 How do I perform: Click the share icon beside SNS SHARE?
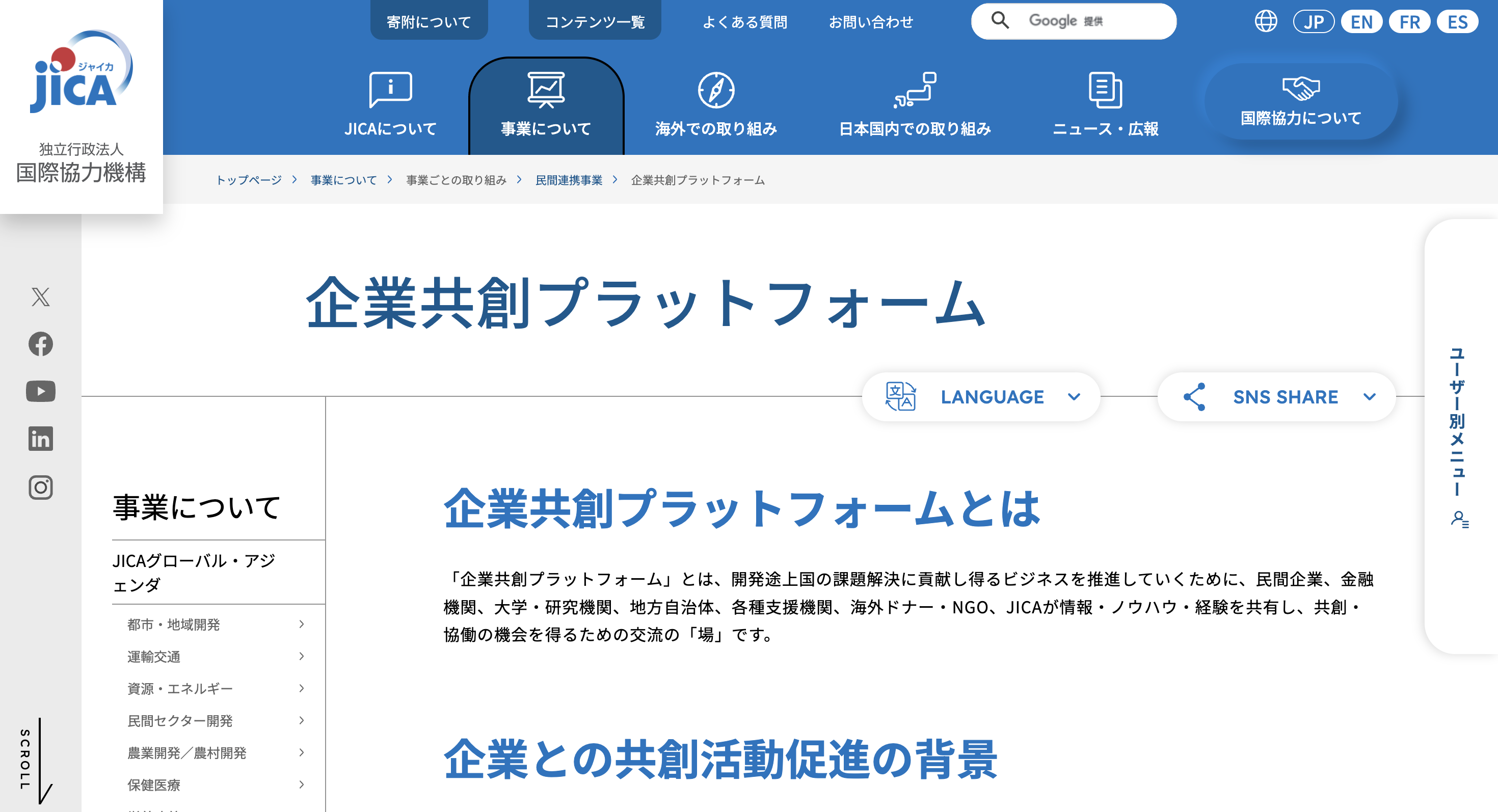1194,396
